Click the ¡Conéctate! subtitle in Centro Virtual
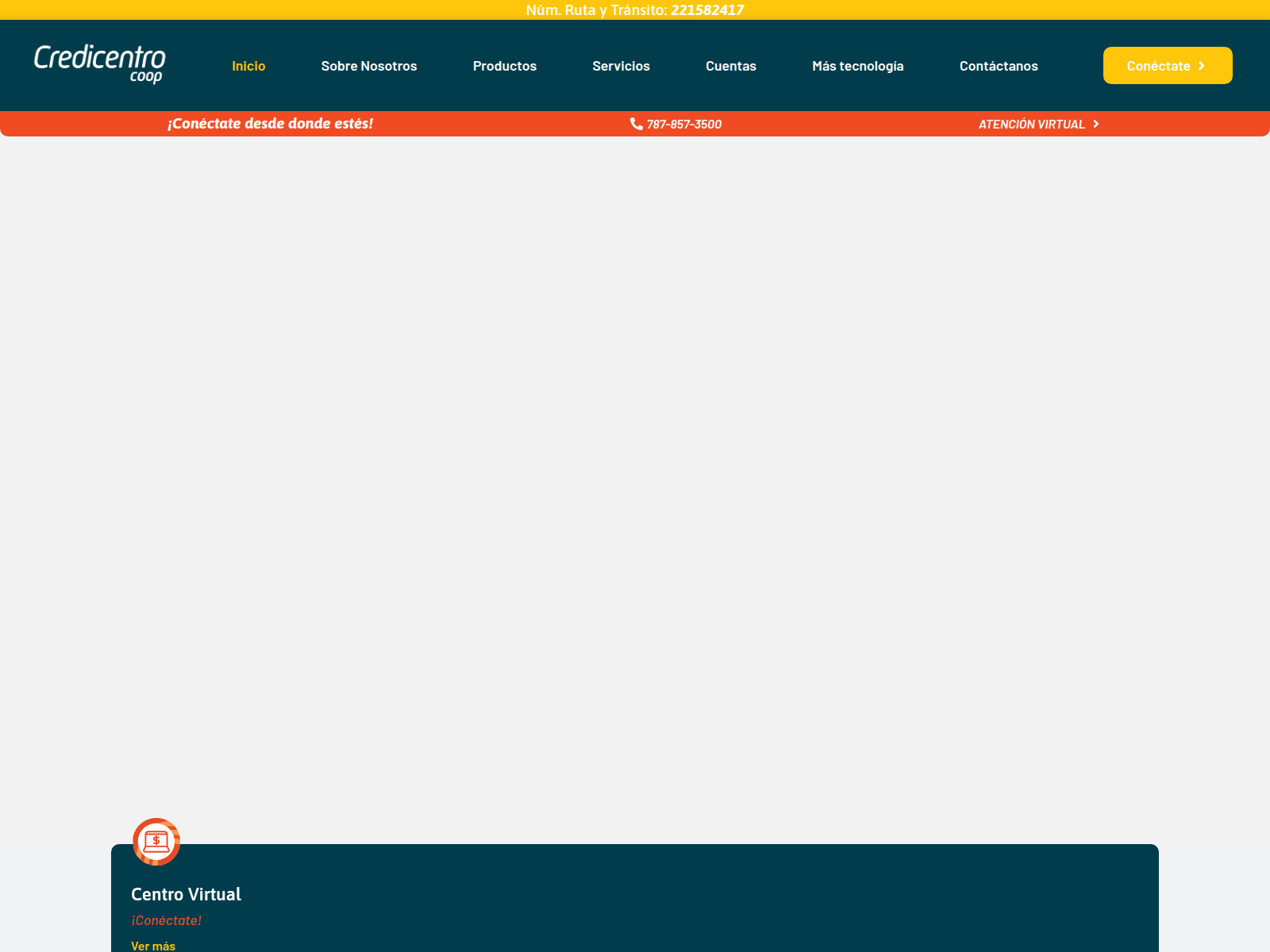Viewport: 1270px width, 952px height. (x=167, y=920)
